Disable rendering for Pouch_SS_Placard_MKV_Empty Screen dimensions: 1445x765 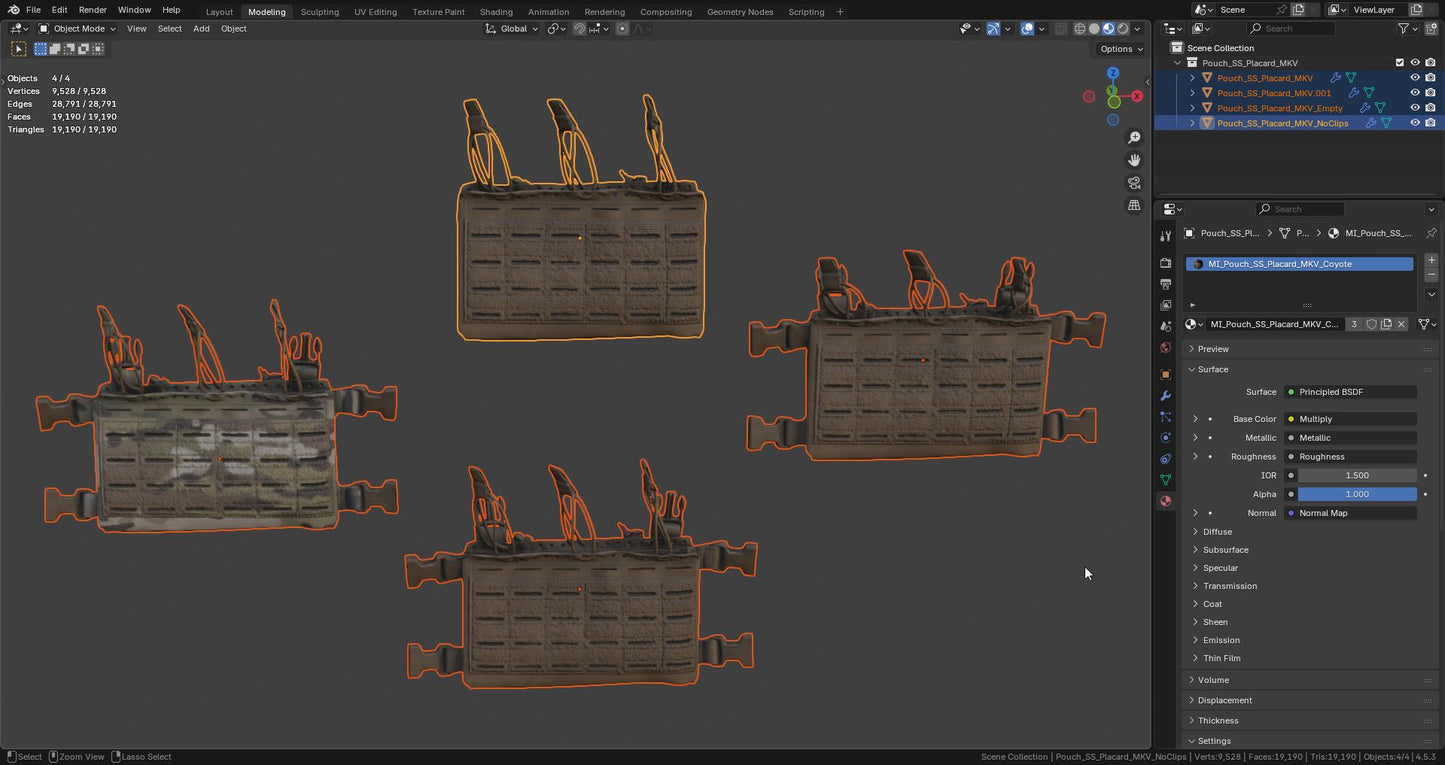(x=1431, y=108)
